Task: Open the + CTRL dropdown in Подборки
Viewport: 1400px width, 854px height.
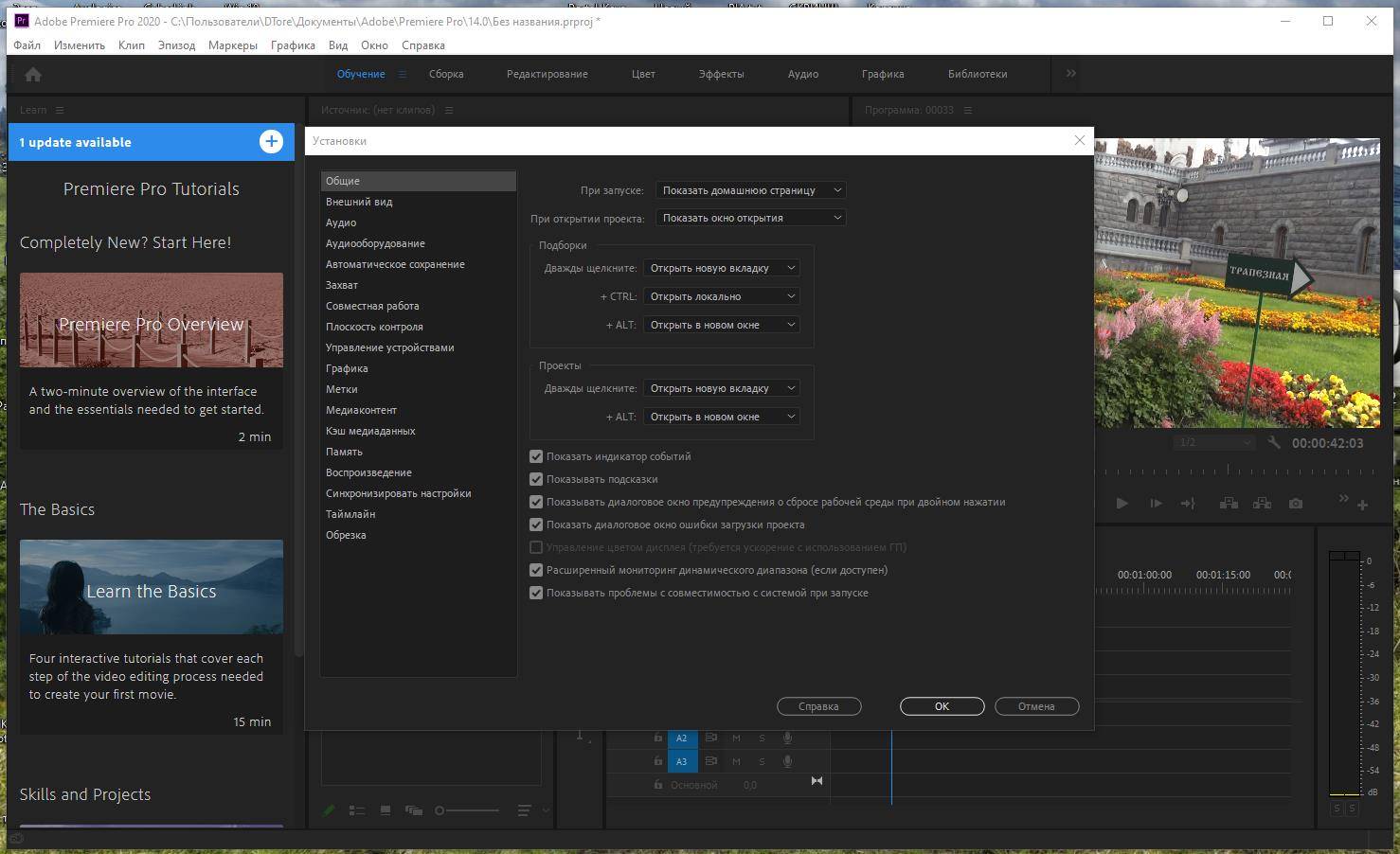Action: [722, 296]
